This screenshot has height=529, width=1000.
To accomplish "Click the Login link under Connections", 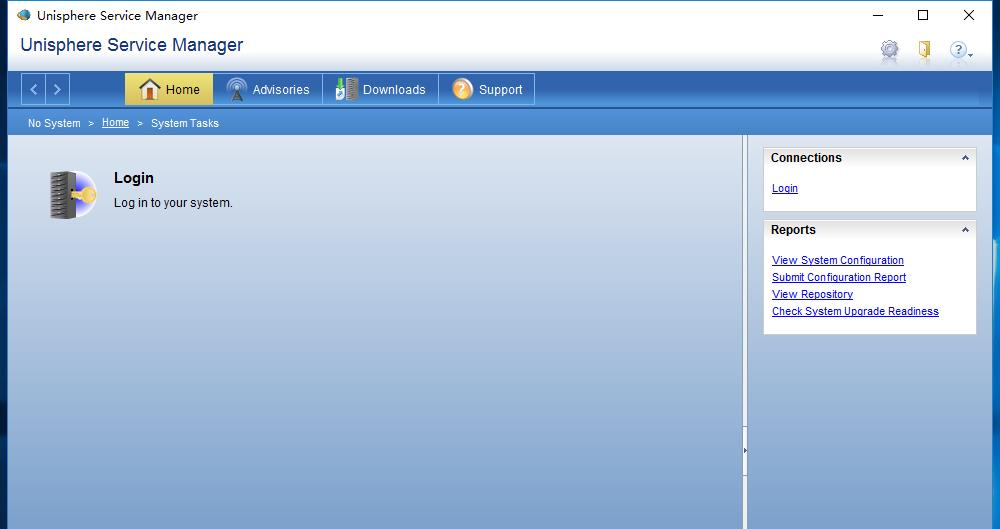I will click(x=785, y=188).
